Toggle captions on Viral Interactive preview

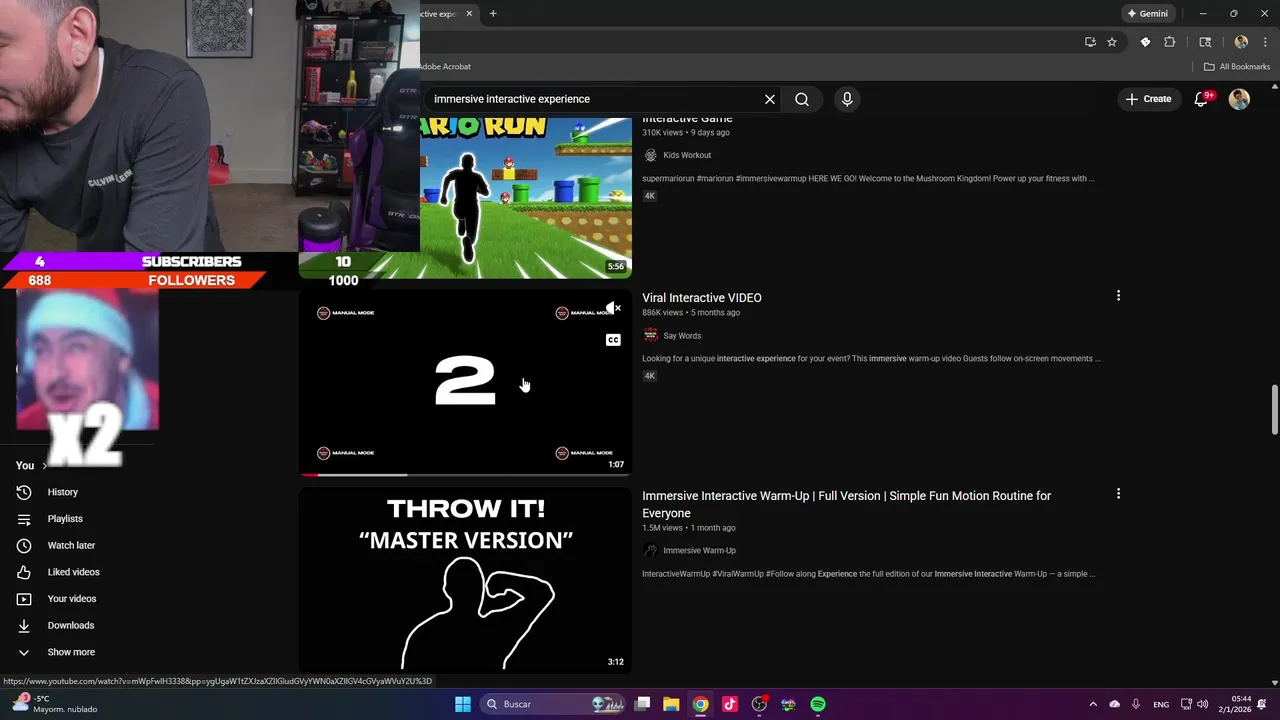point(613,340)
